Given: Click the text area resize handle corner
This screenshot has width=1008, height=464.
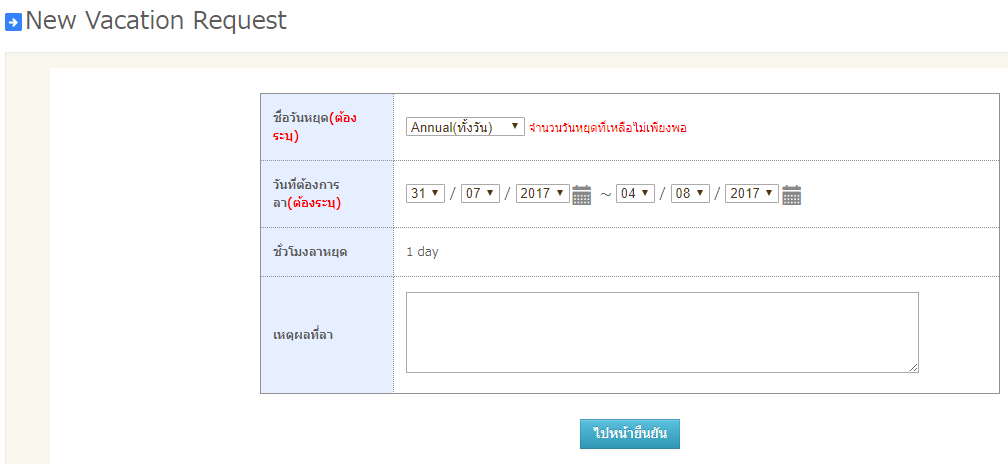Looking at the screenshot, I should click(913, 367).
